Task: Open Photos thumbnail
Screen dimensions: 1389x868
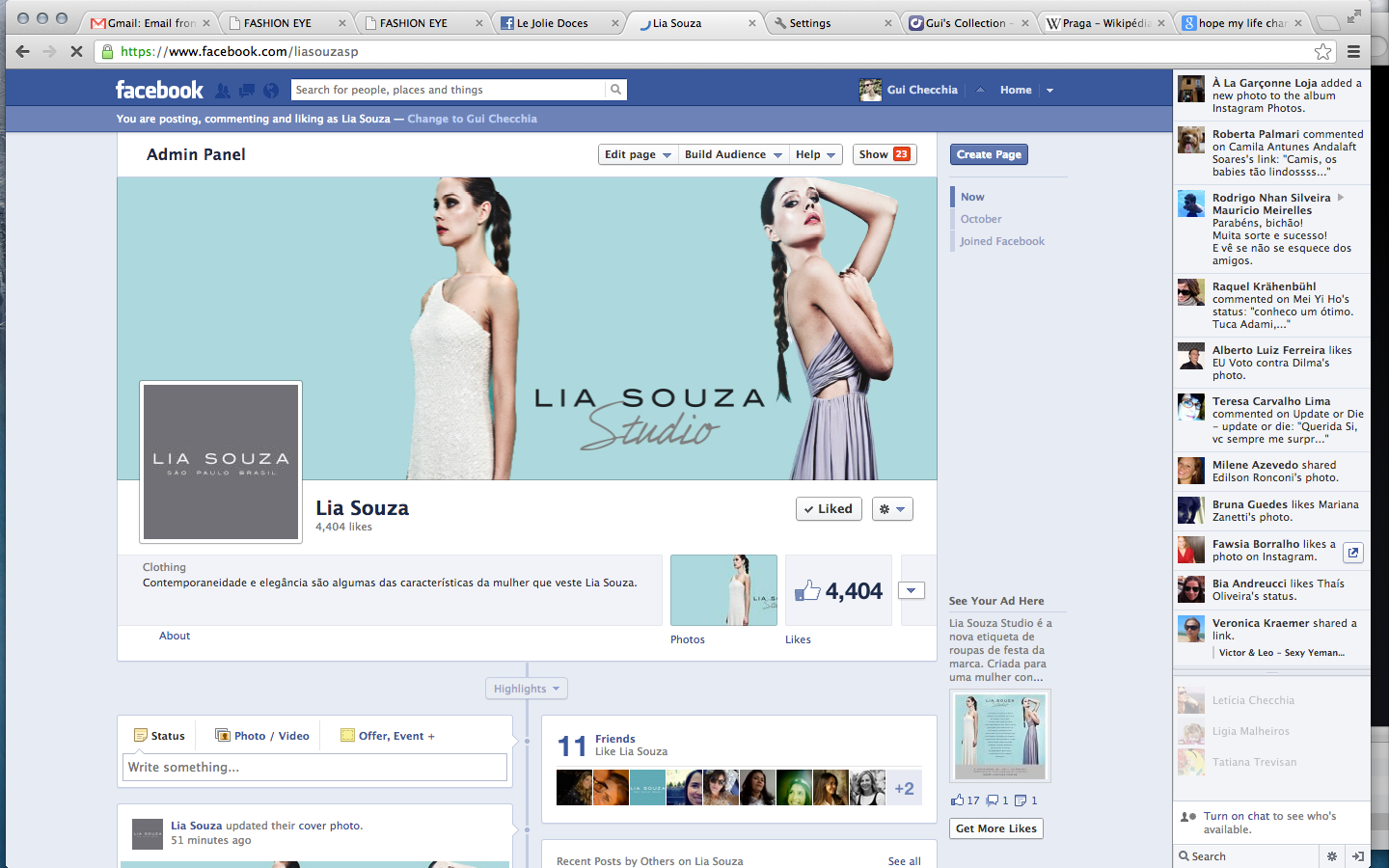Action: (723, 590)
